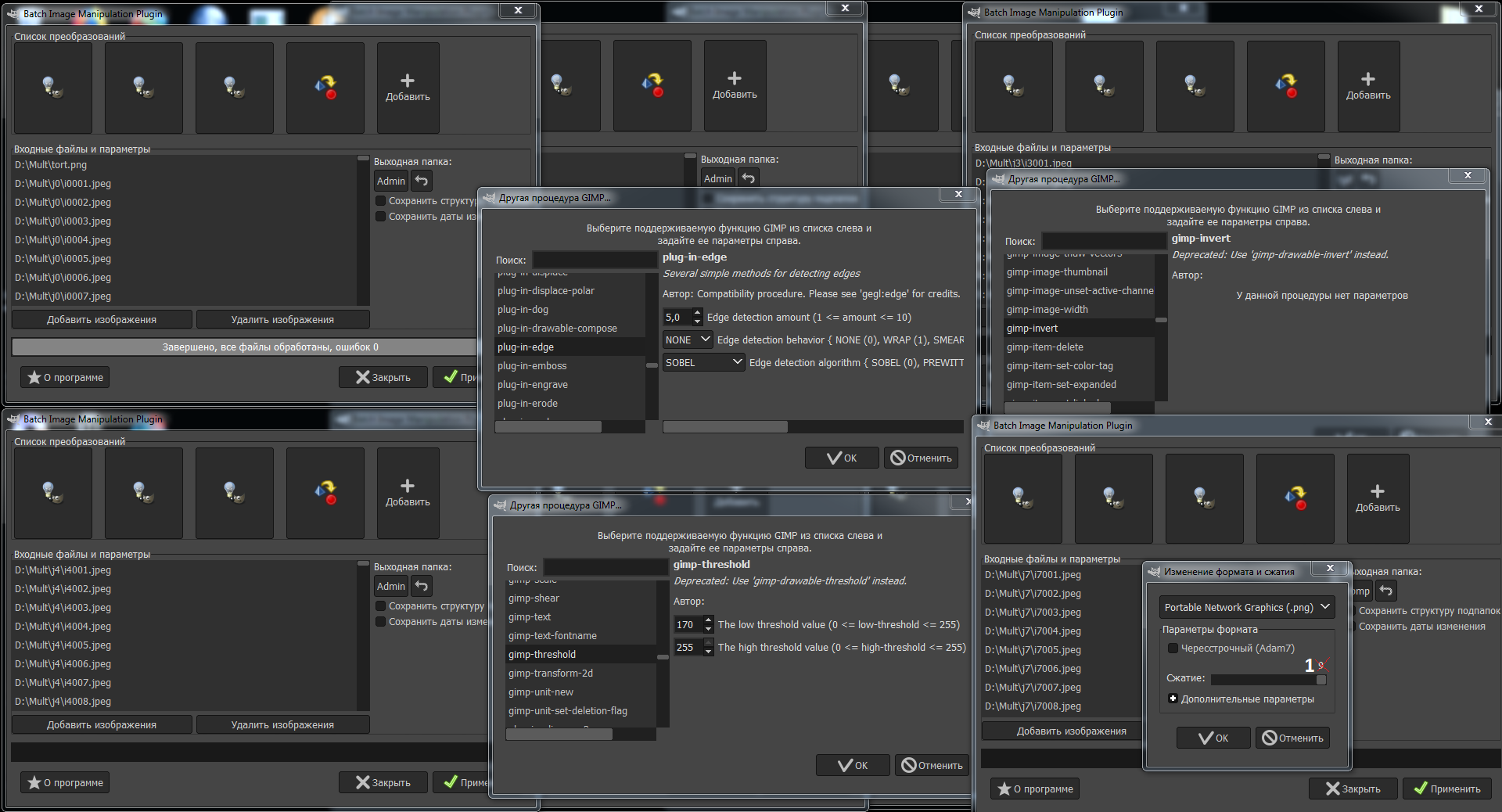Click stepper arrows of edge amount 5,0
Image resolution: width=1502 pixels, height=812 pixels.
coord(697,317)
